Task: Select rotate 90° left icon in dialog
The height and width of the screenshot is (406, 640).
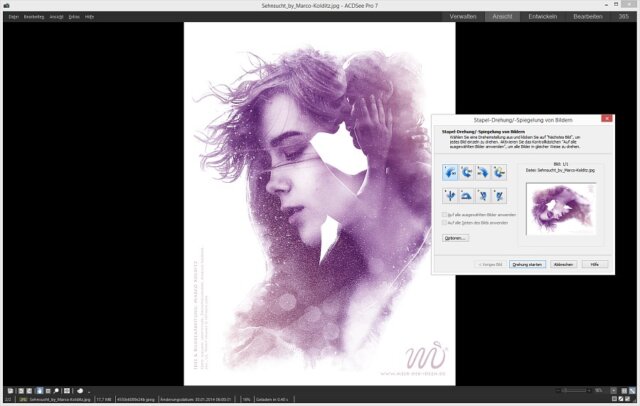Action: (450, 172)
